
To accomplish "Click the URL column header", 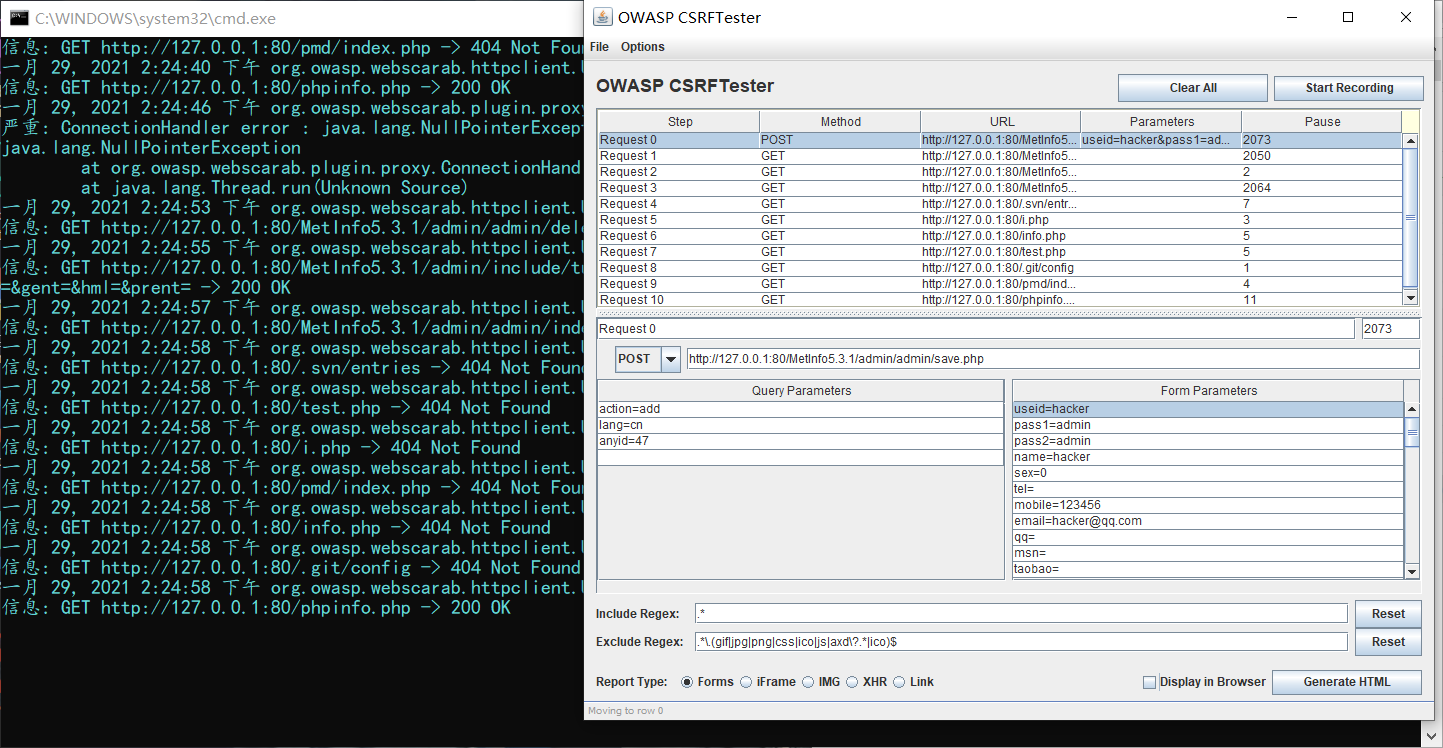I will tap(1000, 122).
